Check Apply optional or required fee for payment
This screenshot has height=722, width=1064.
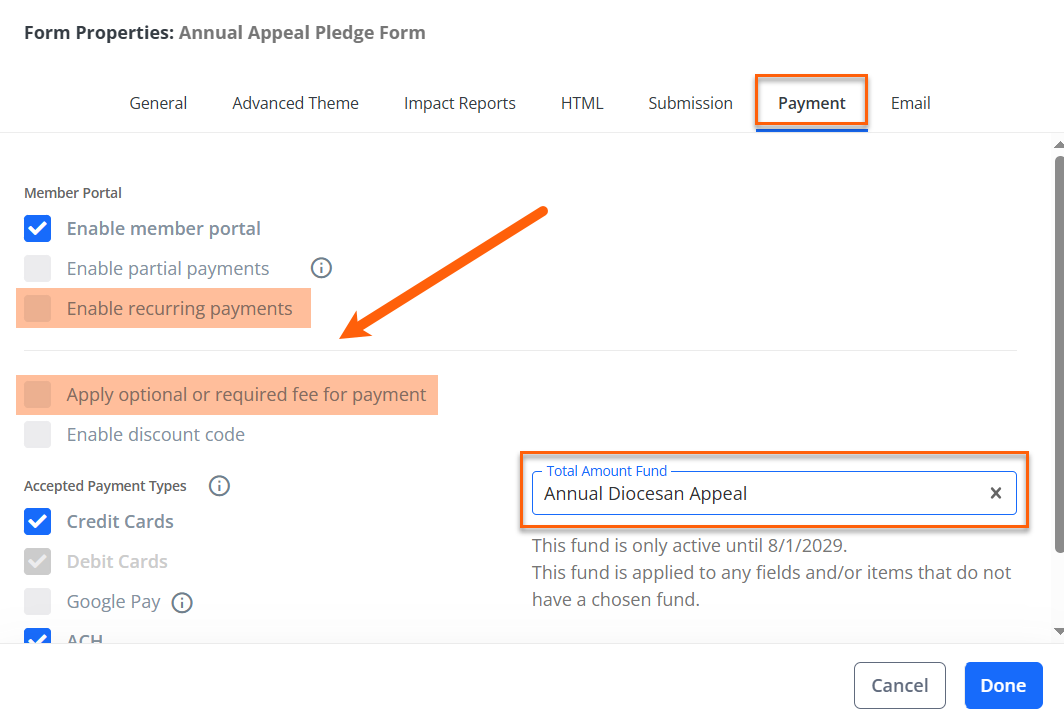coord(37,394)
